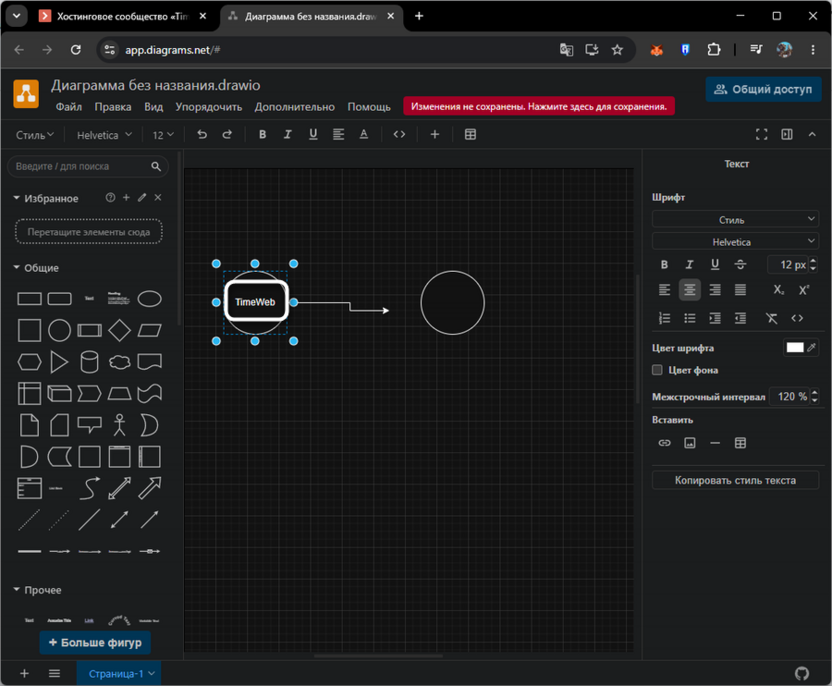
Task: Select the ellipse shape in Общие
Action: pyautogui.click(x=150, y=299)
